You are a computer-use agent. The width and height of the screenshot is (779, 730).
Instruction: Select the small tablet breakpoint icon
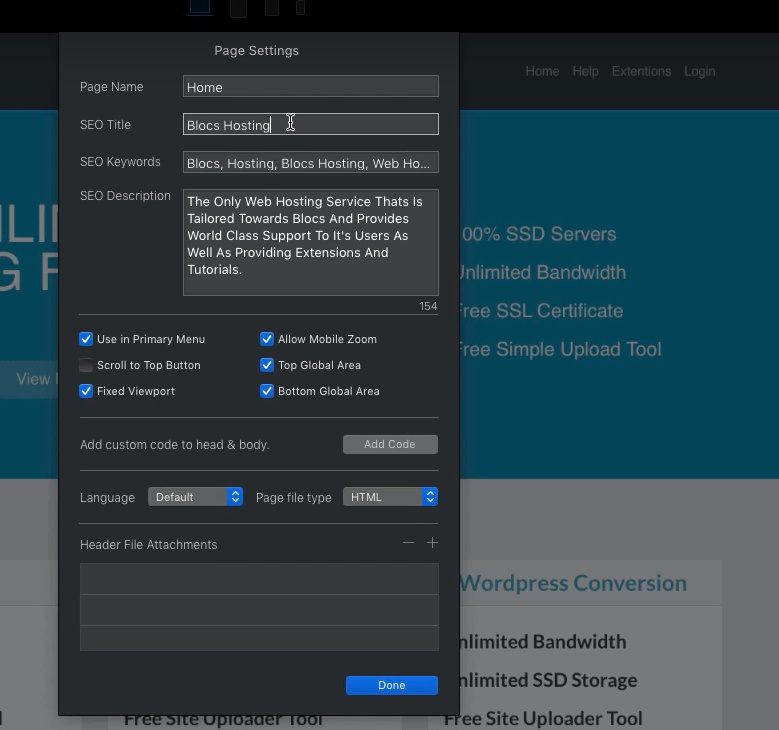pos(272,8)
